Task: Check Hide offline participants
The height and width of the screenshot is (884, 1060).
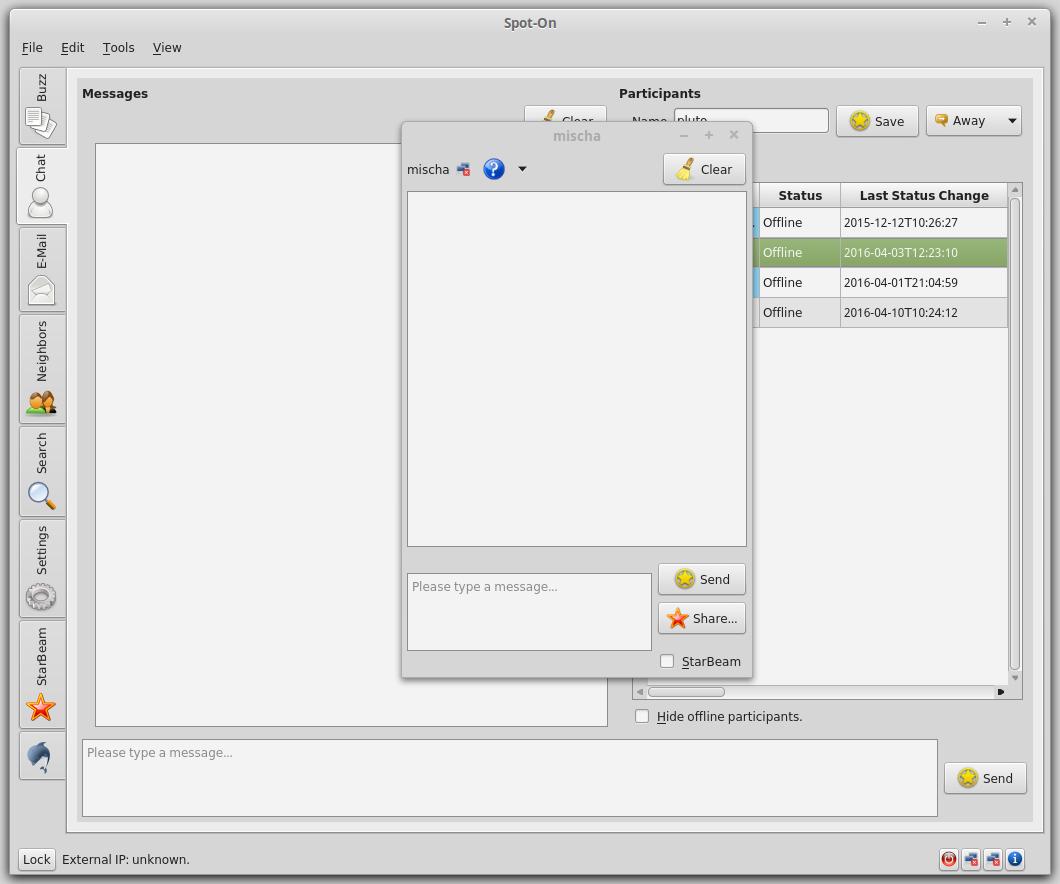Action: [642, 716]
